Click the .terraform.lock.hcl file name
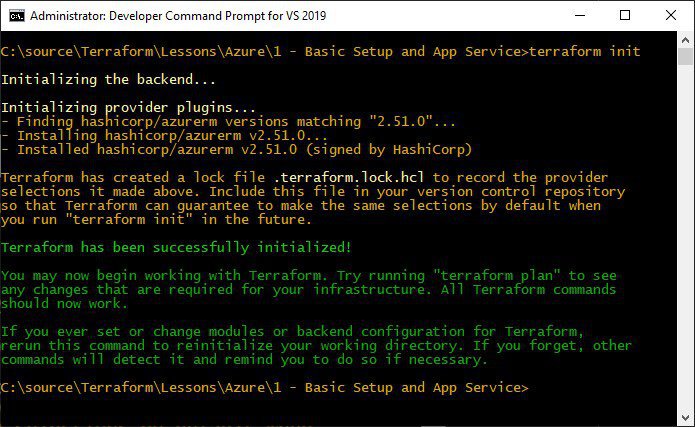The image size is (695, 427). [x=349, y=177]
